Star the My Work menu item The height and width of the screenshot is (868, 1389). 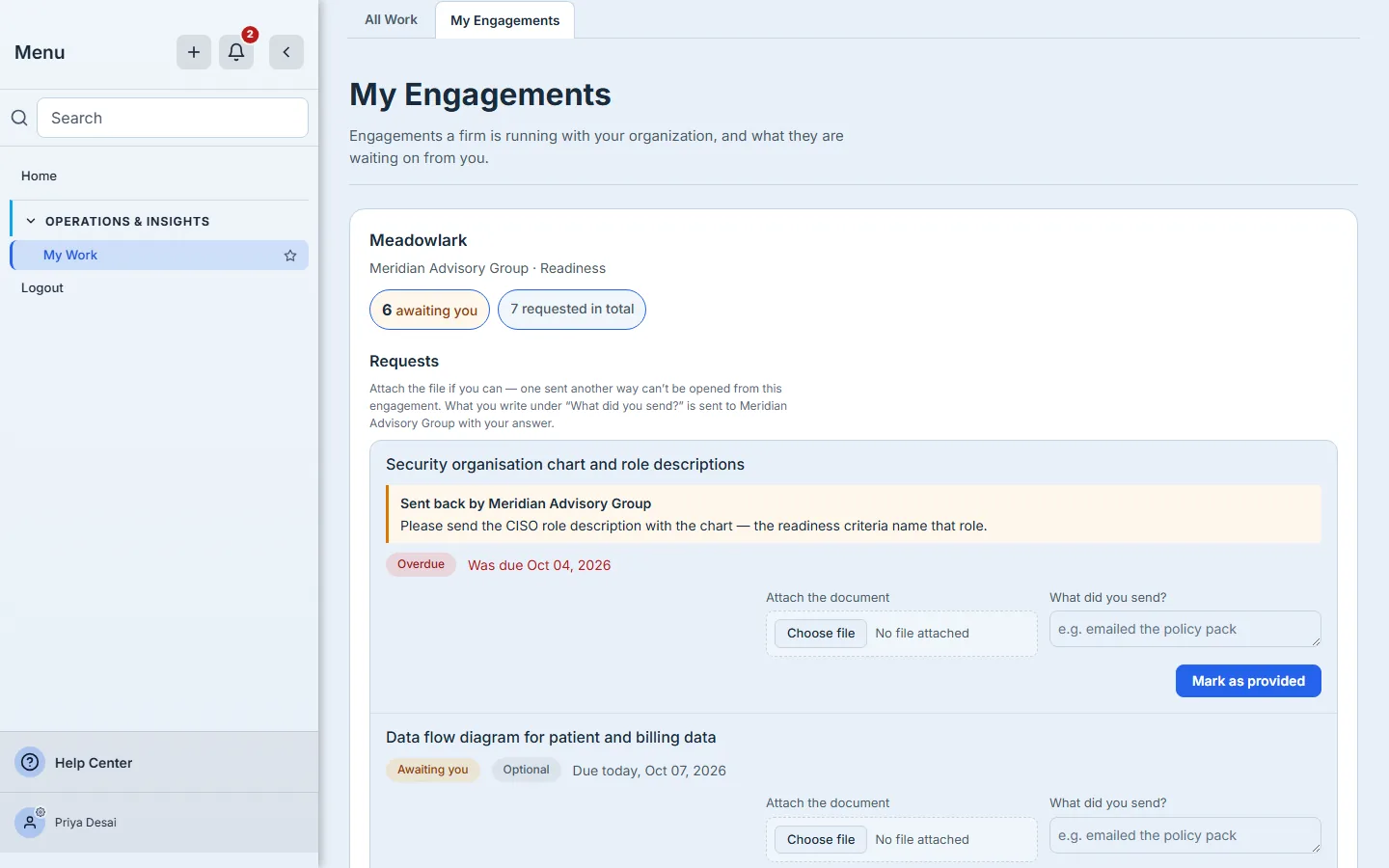tap(290, 256)
